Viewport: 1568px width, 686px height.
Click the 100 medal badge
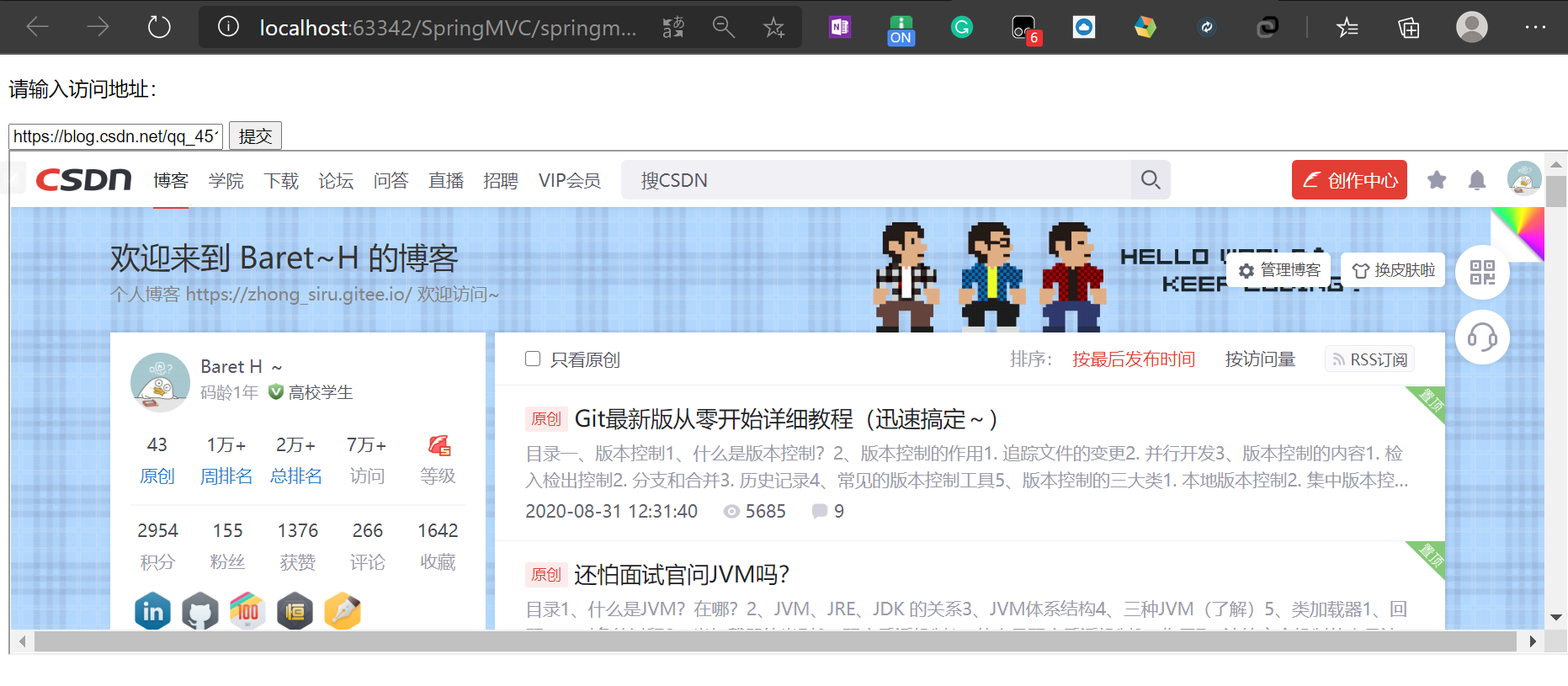coord(247,611)
